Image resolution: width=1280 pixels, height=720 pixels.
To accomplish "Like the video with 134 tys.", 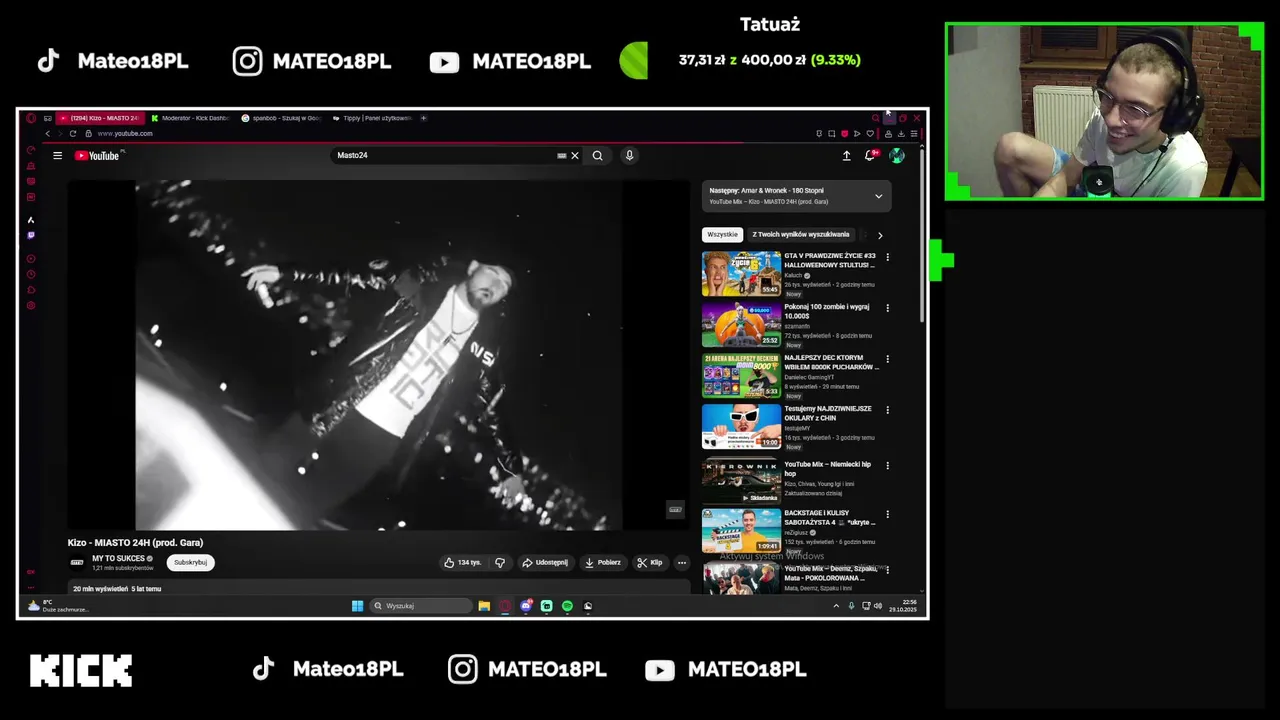I will (x=463, y=562).
